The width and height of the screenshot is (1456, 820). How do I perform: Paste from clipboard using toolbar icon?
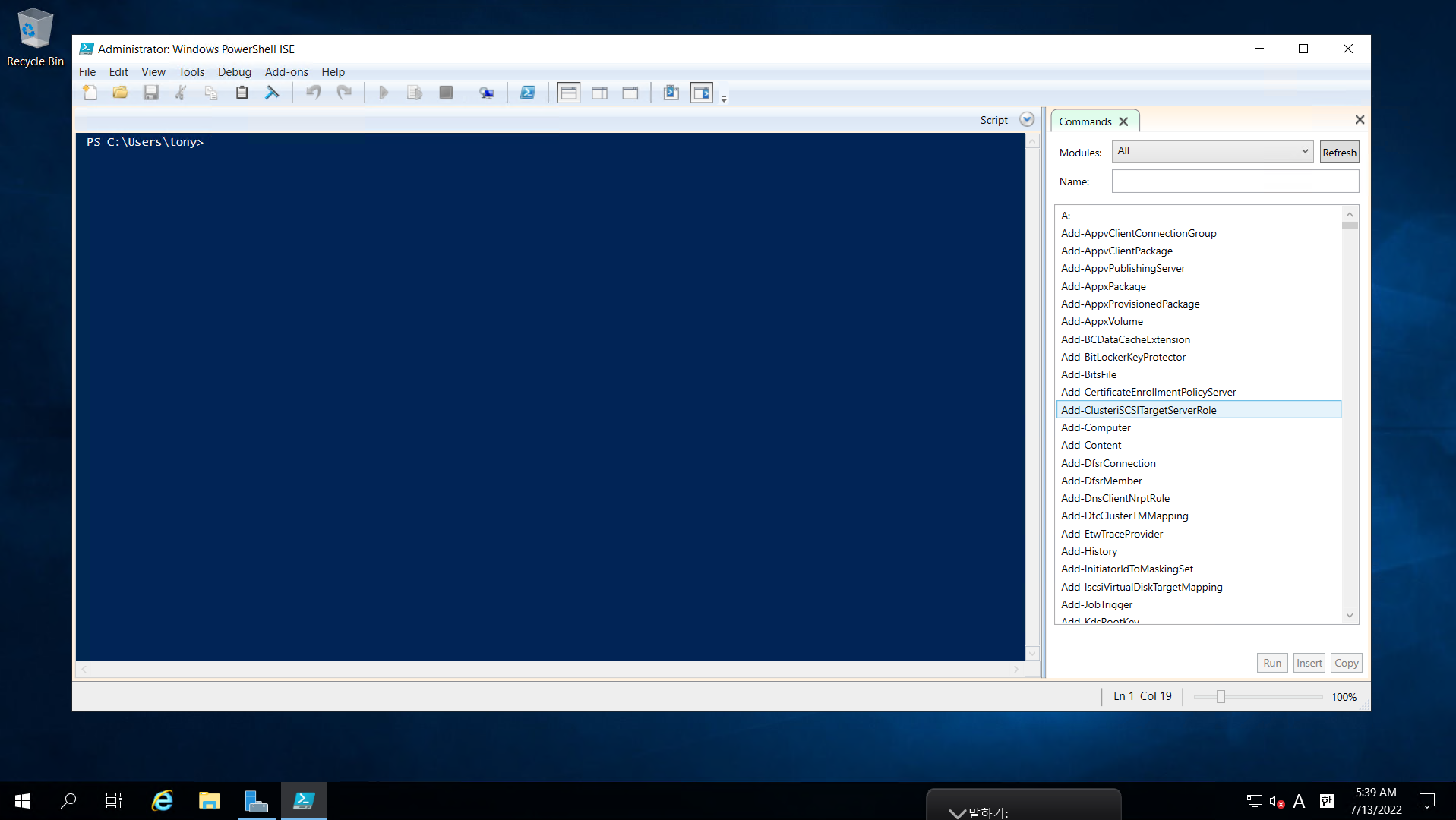[x=242, y=93]
